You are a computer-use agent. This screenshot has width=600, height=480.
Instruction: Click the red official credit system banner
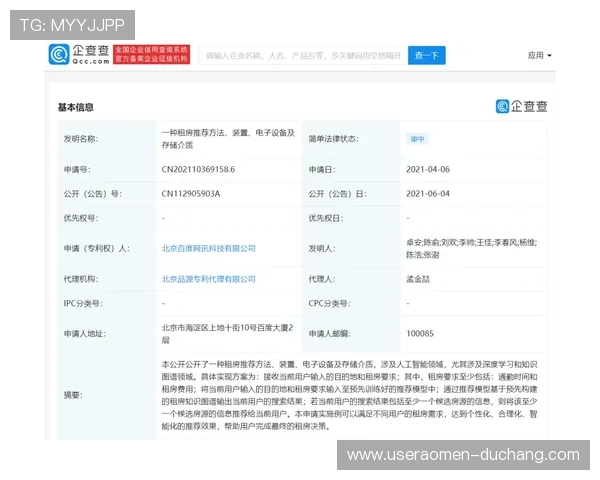[152, 54]
